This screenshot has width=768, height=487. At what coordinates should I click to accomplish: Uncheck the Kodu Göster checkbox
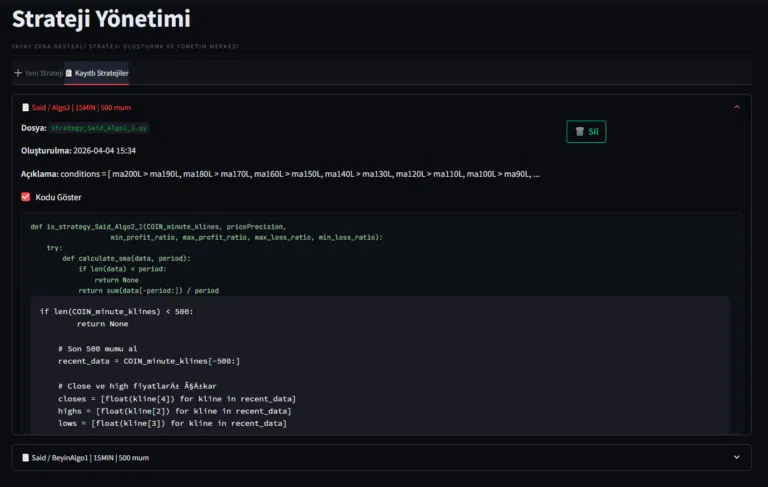(25, 197)
